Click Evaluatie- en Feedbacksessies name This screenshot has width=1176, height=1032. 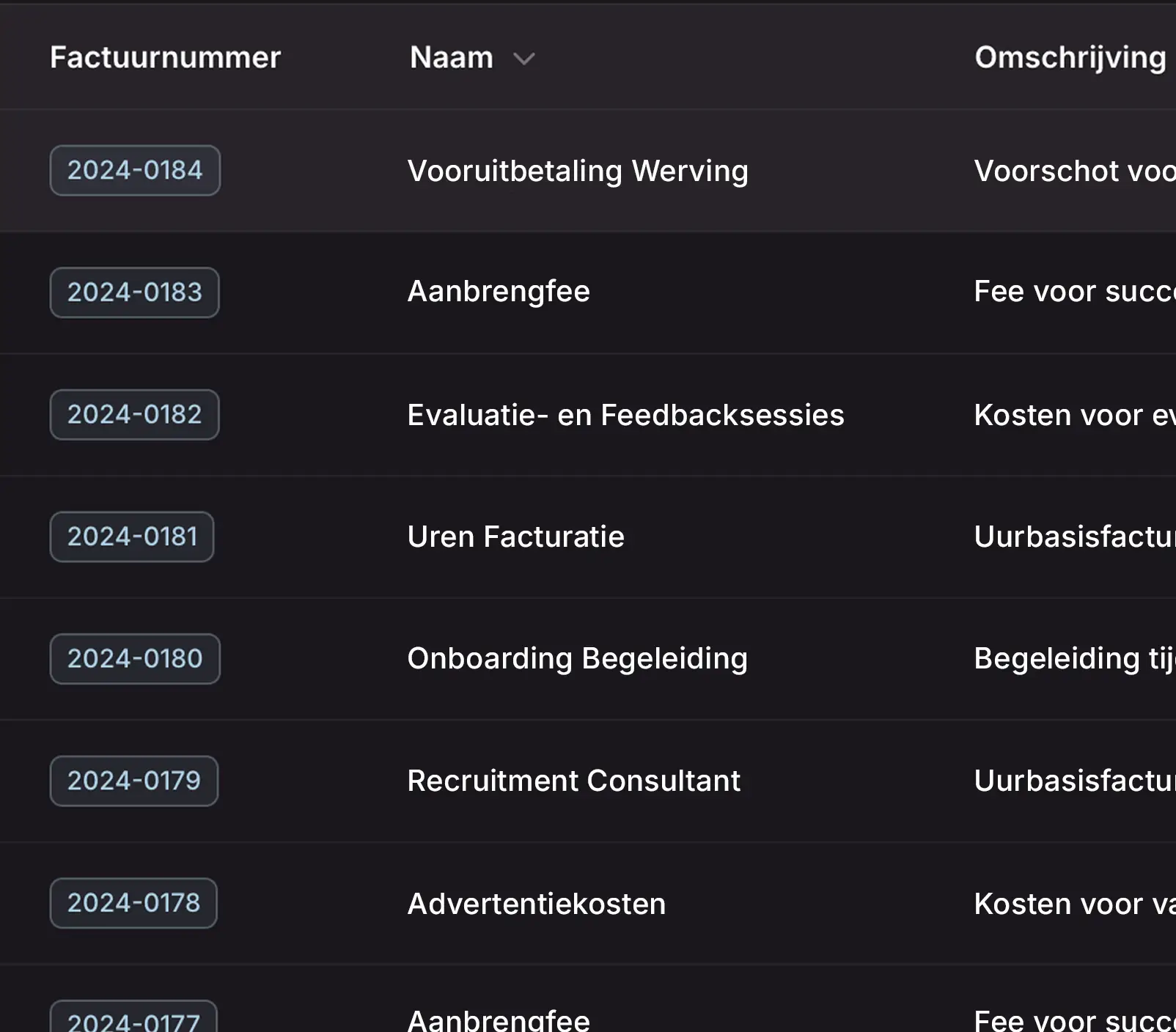coord(625,415)
